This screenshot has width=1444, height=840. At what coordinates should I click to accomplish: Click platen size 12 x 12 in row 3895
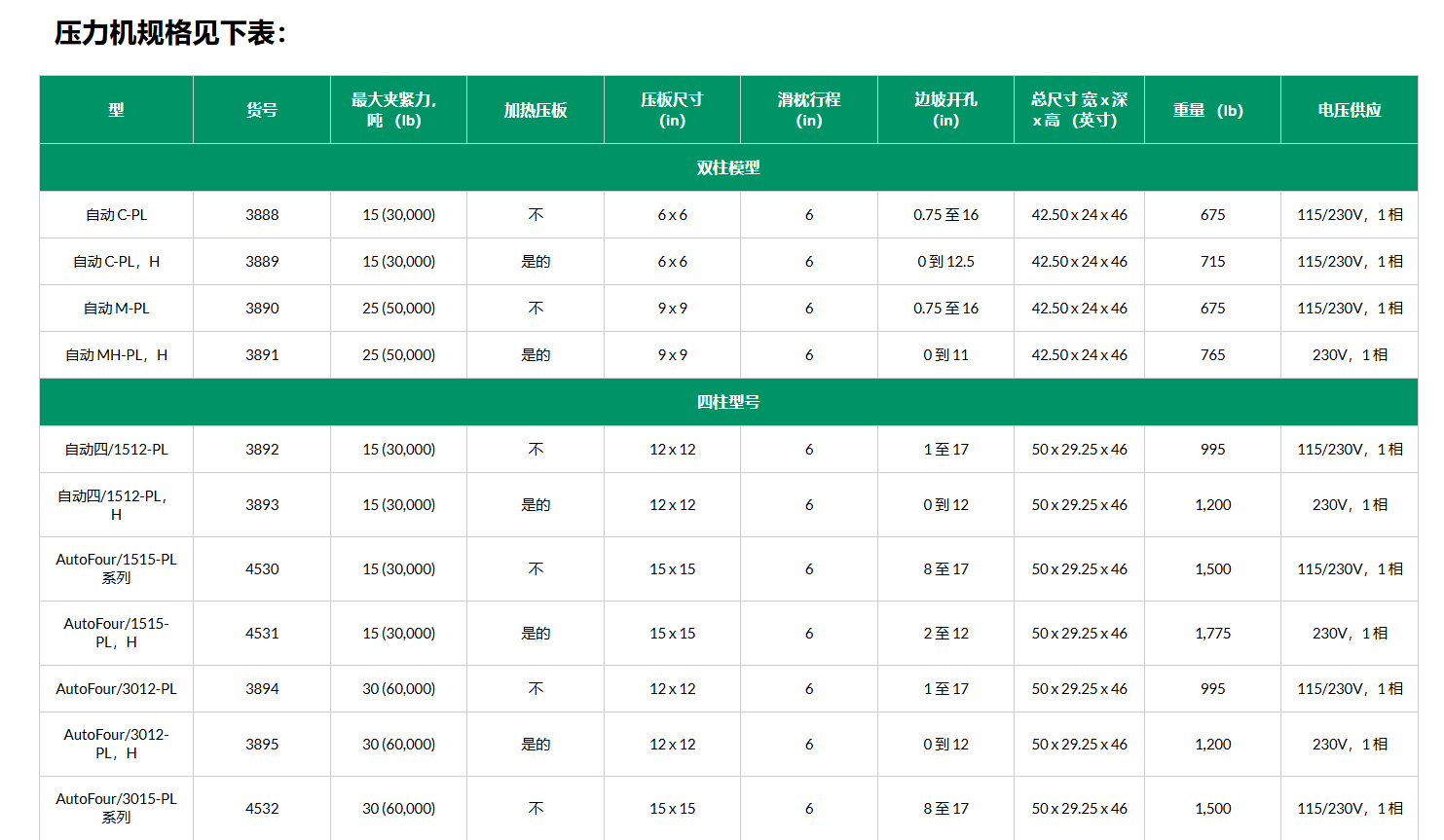click(x=672, y=745)
